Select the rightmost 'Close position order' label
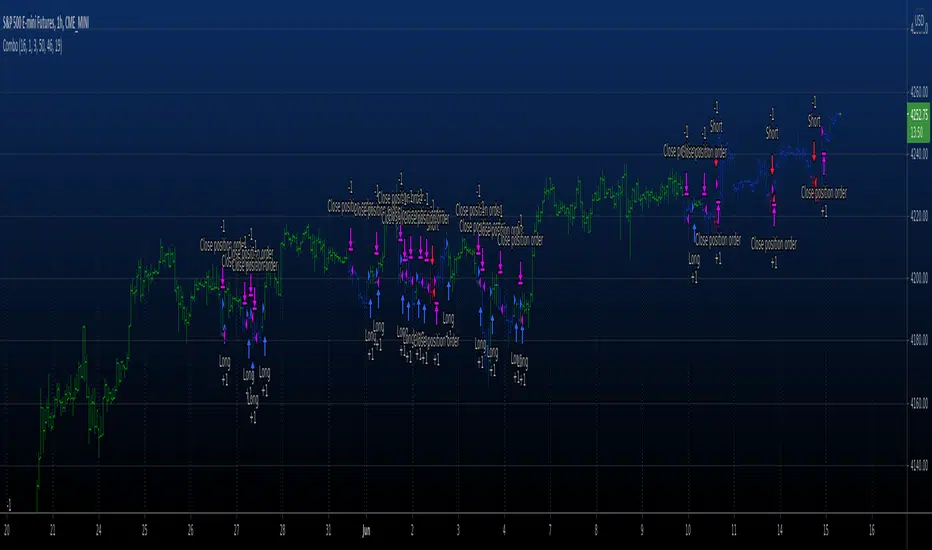932x550 pixels. 824,193
